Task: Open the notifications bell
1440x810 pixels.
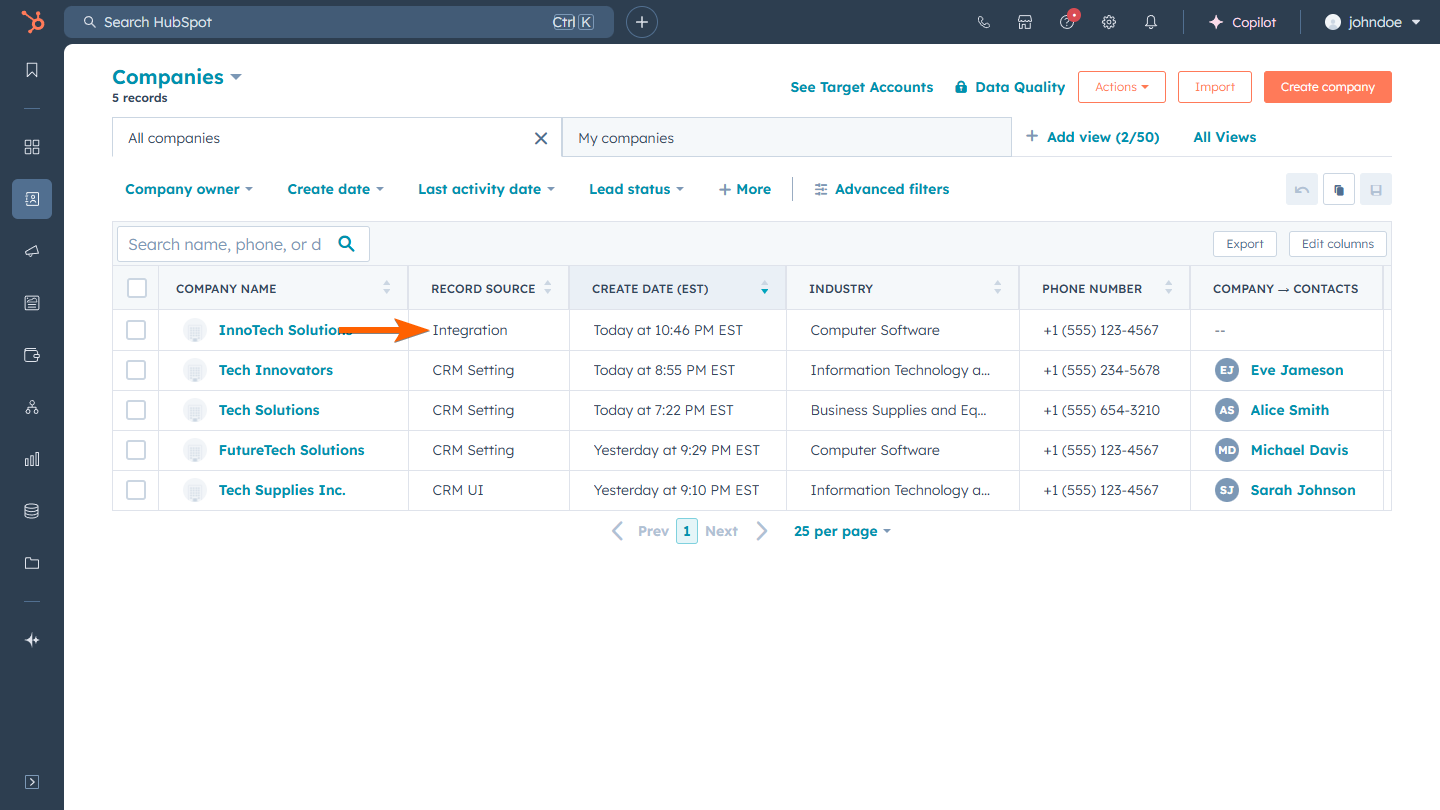Action: click(x=1151, y=22)
